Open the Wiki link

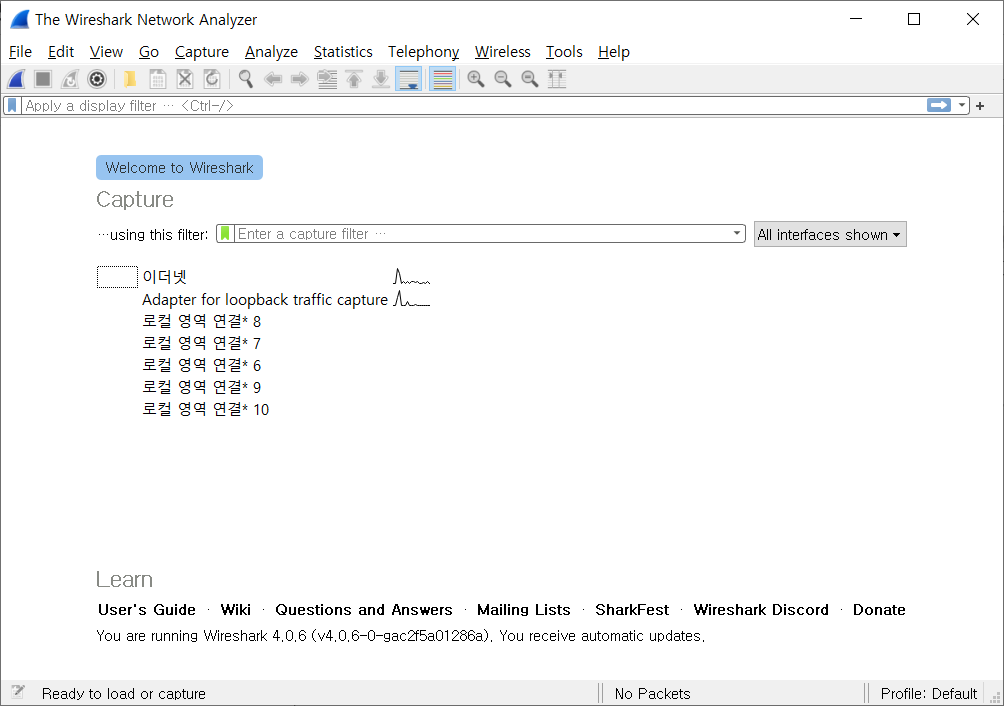(x=236, y=610)
